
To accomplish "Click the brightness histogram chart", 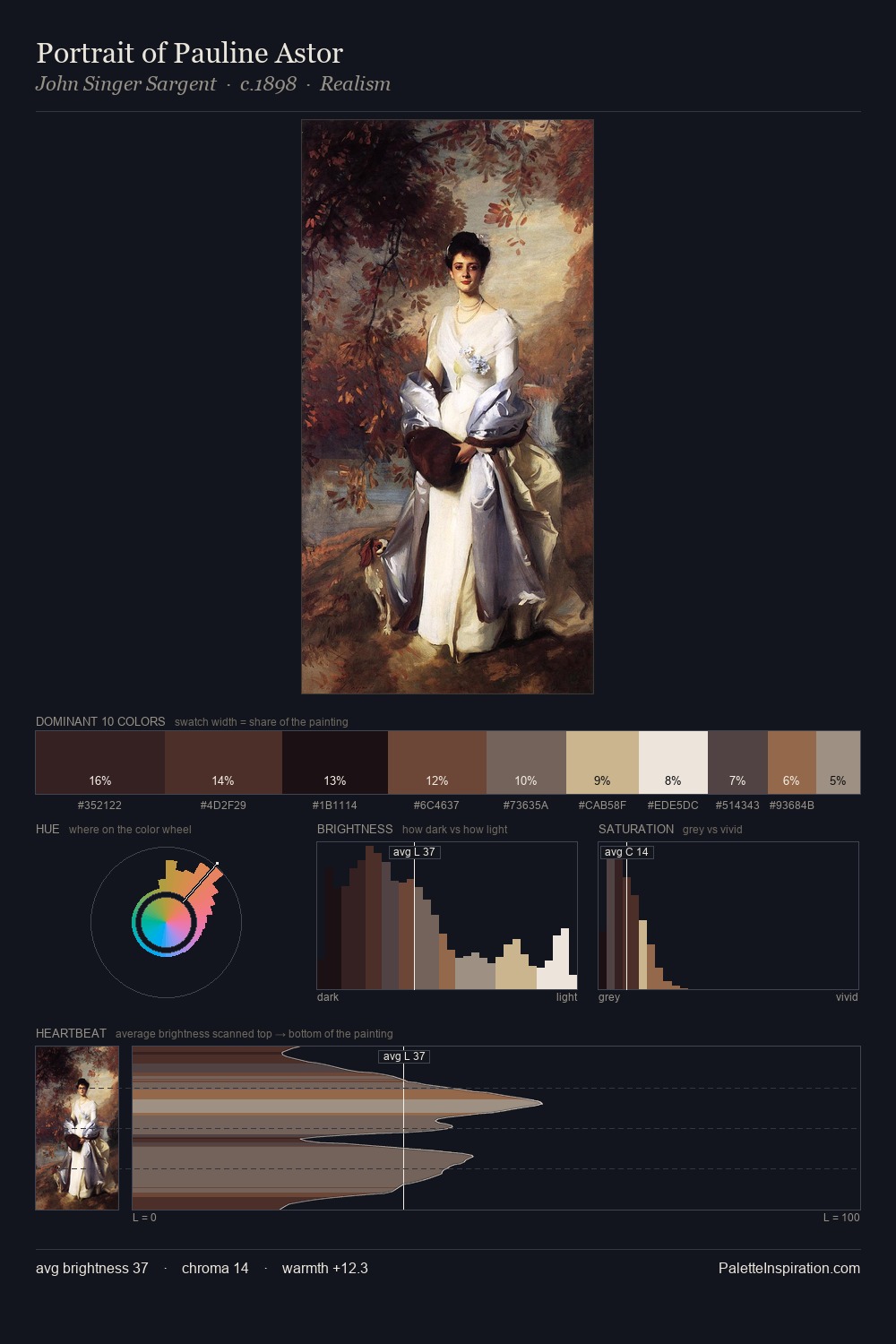I will tap(447, 916).
